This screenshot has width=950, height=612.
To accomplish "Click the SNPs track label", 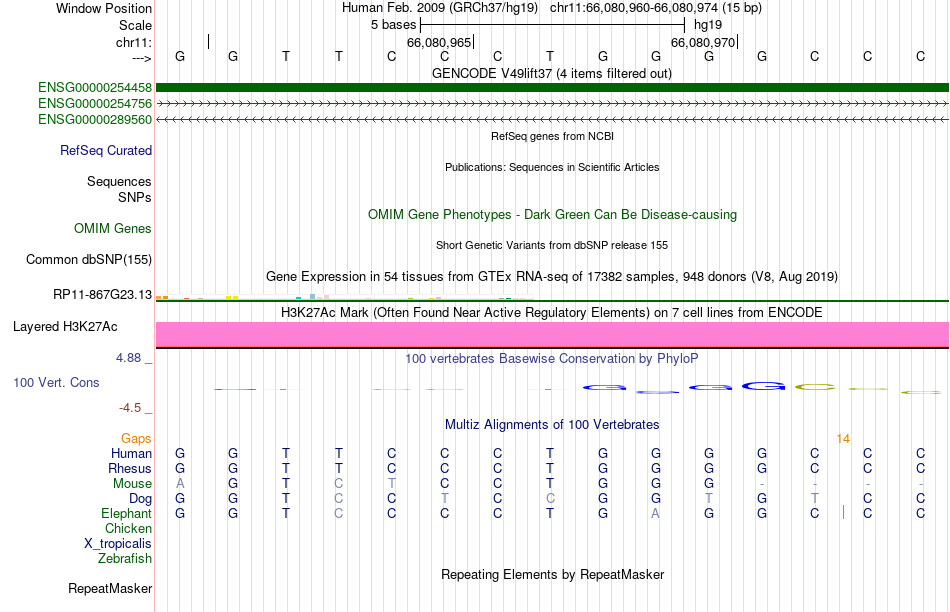I will pyautogui.click(x=135, y=197).
